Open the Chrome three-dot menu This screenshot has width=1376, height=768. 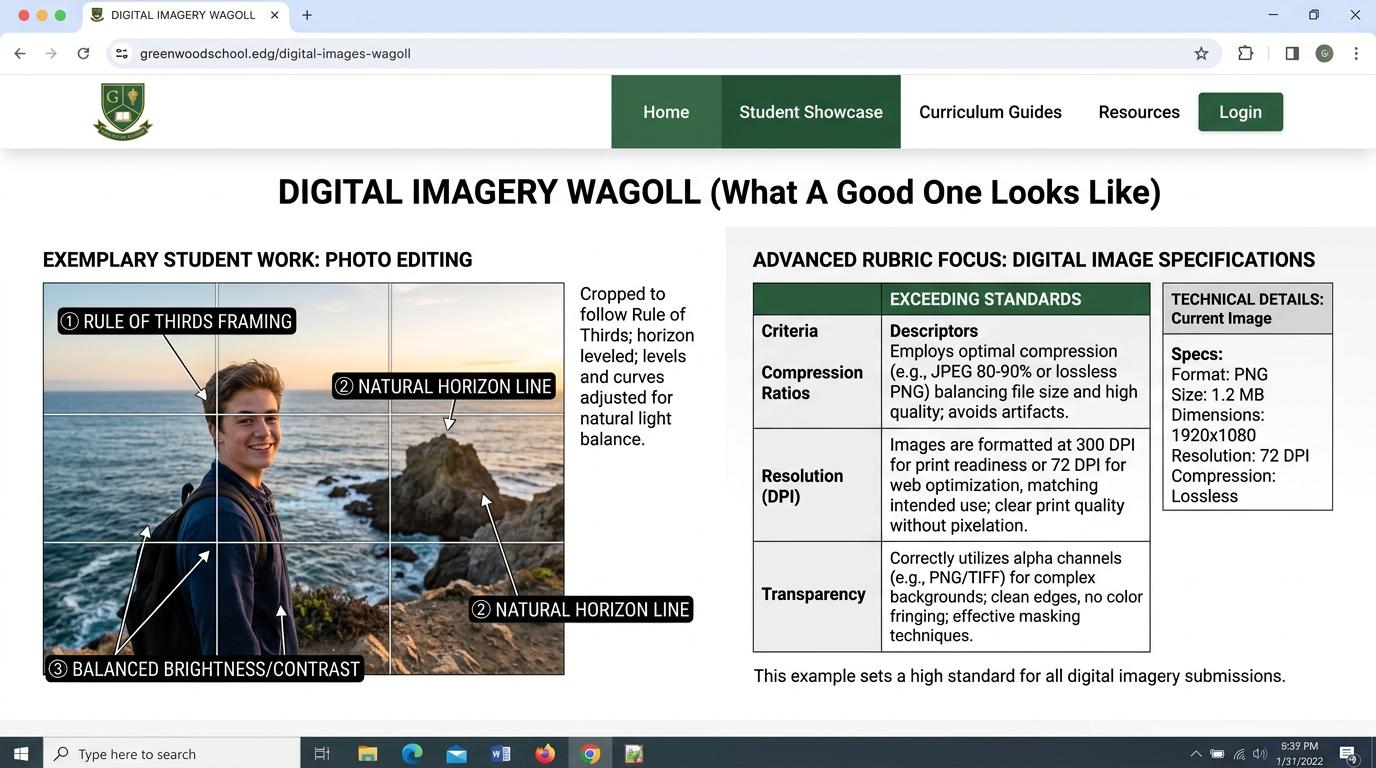click(1356, 53)
